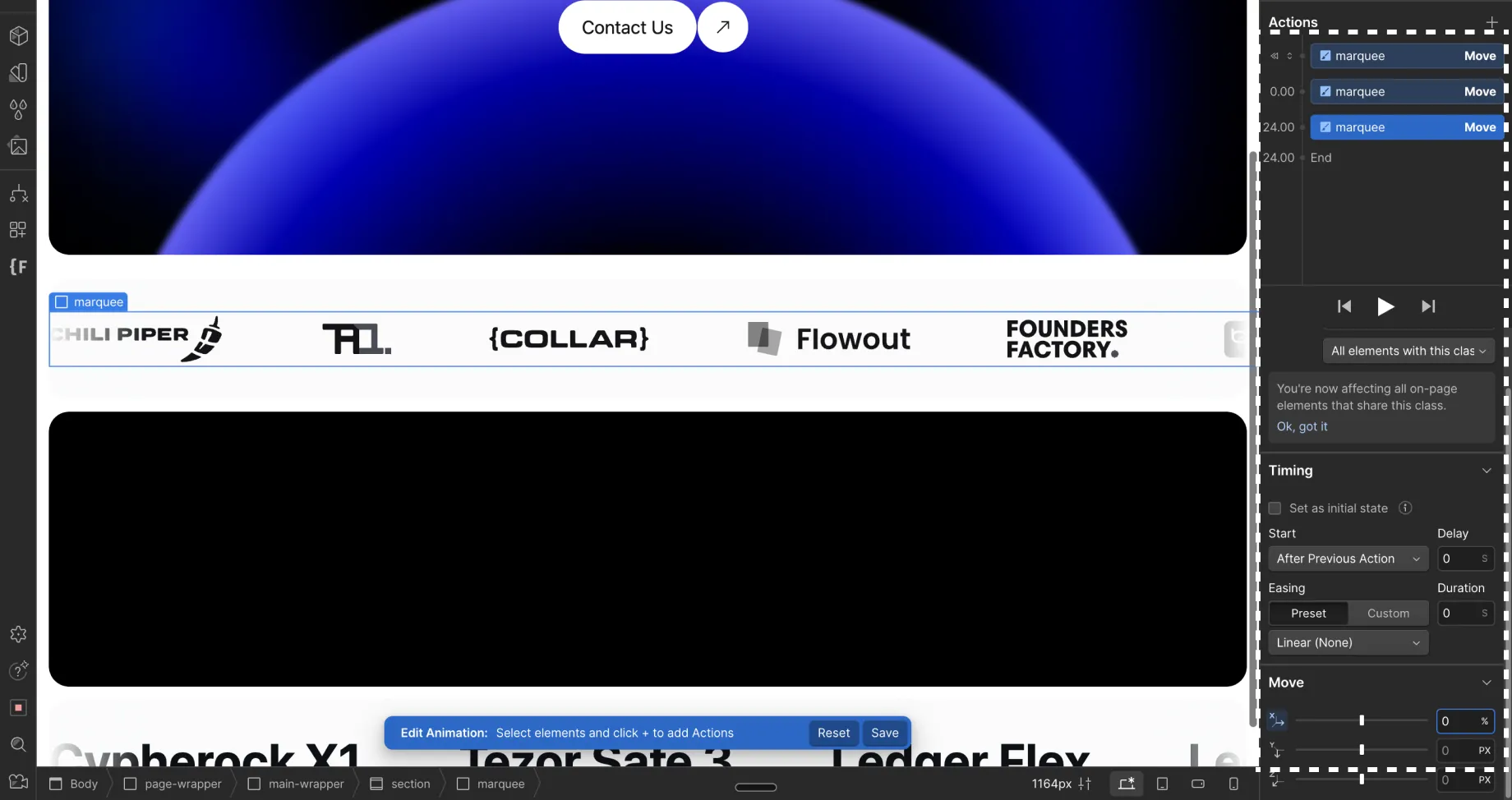Click Save in Edit Animation bar
Image resolution: width=1512 pixels, height=800 pixels.
885,733
